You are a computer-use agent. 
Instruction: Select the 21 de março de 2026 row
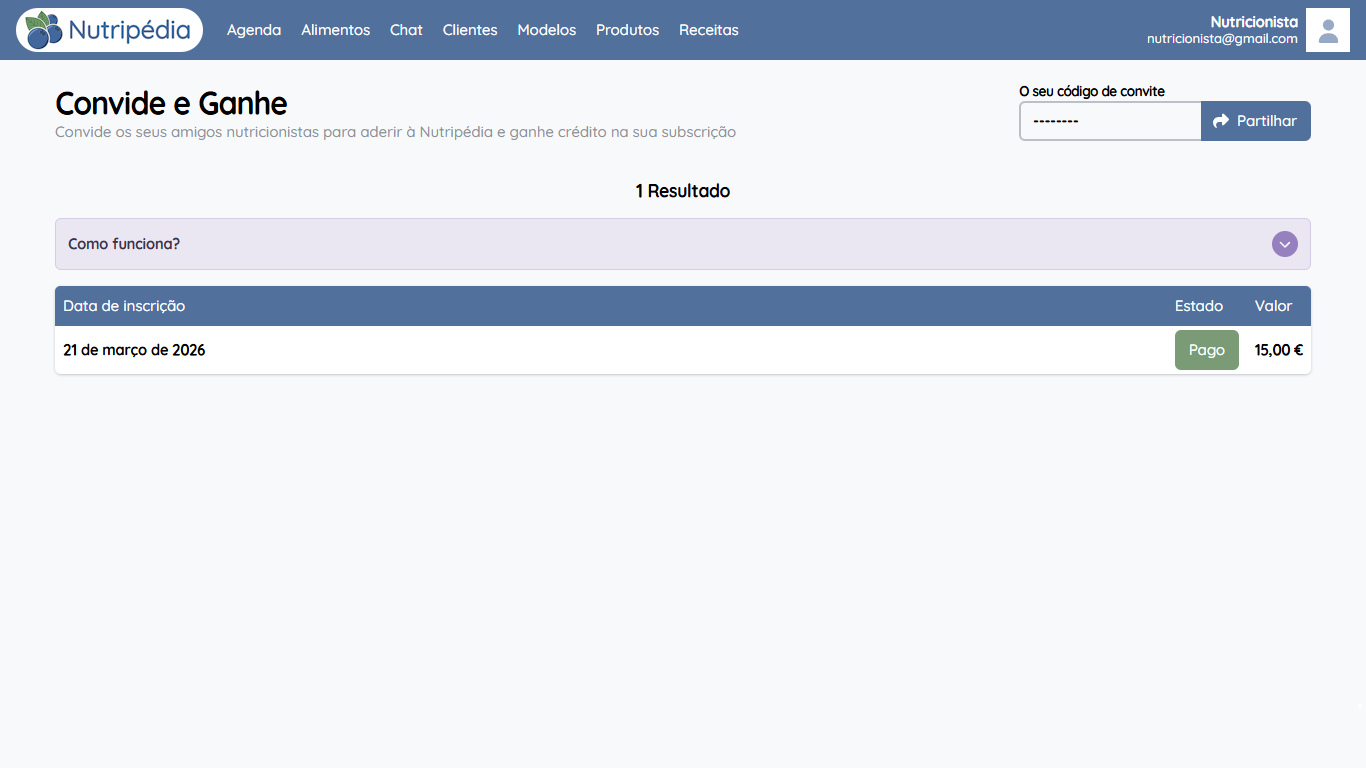click(x=683, y=350)
